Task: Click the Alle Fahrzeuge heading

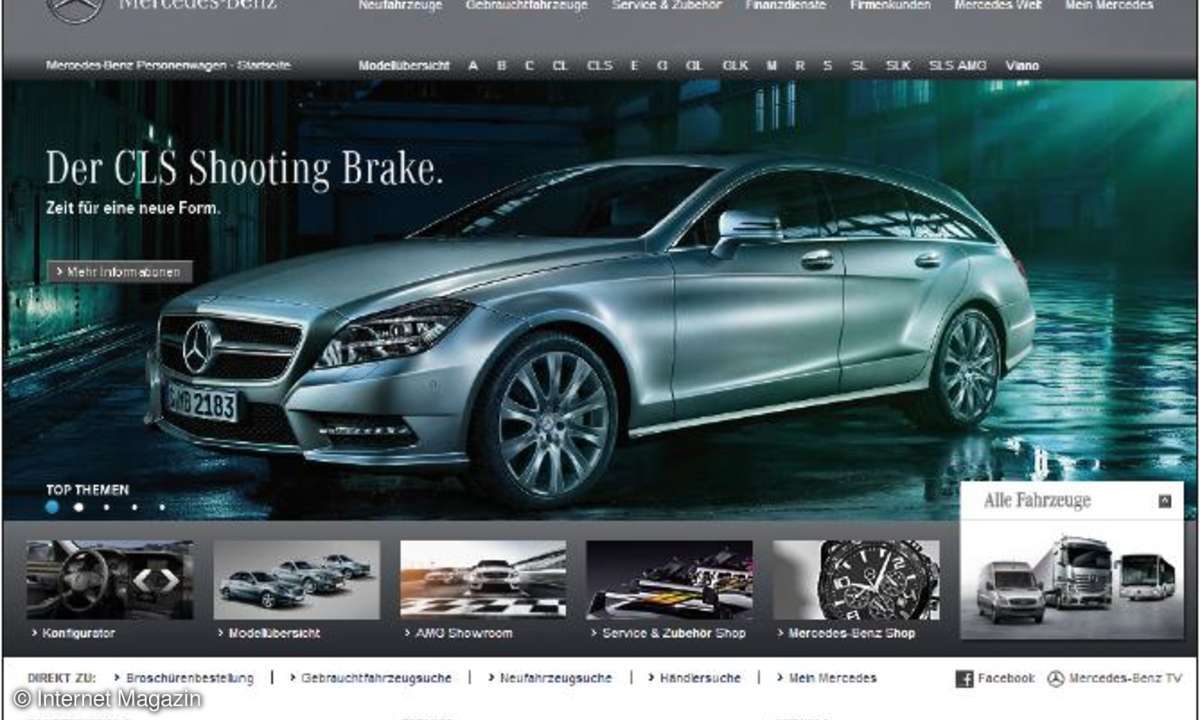Action: click(x=1037, y=501)
